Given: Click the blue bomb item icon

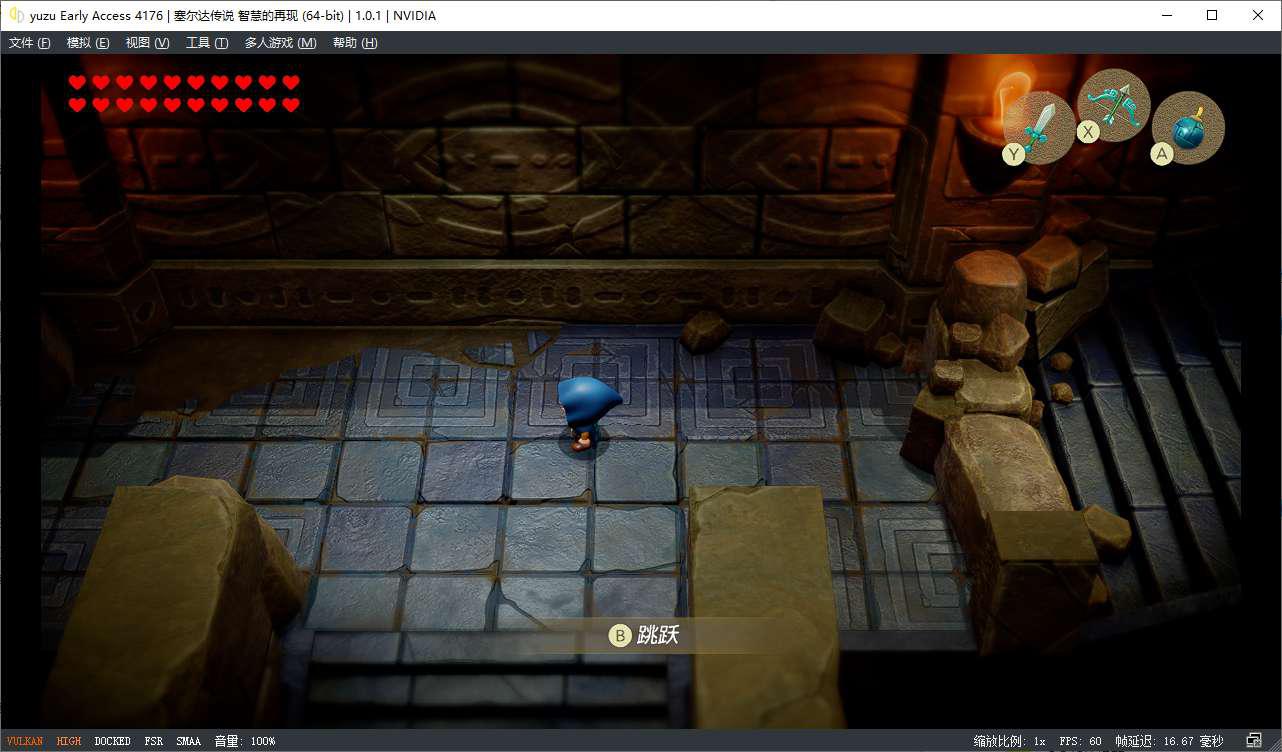Looking at the screenshot, I should click(1189, 128).
